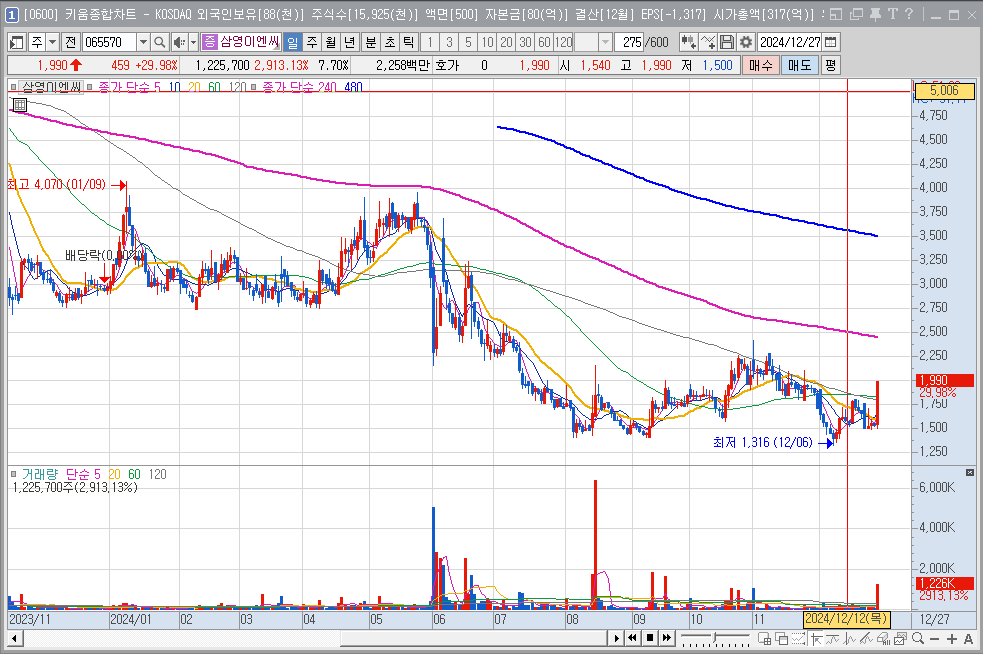
Task: Click the A auto-fit icon
Action: coord(969,638)
